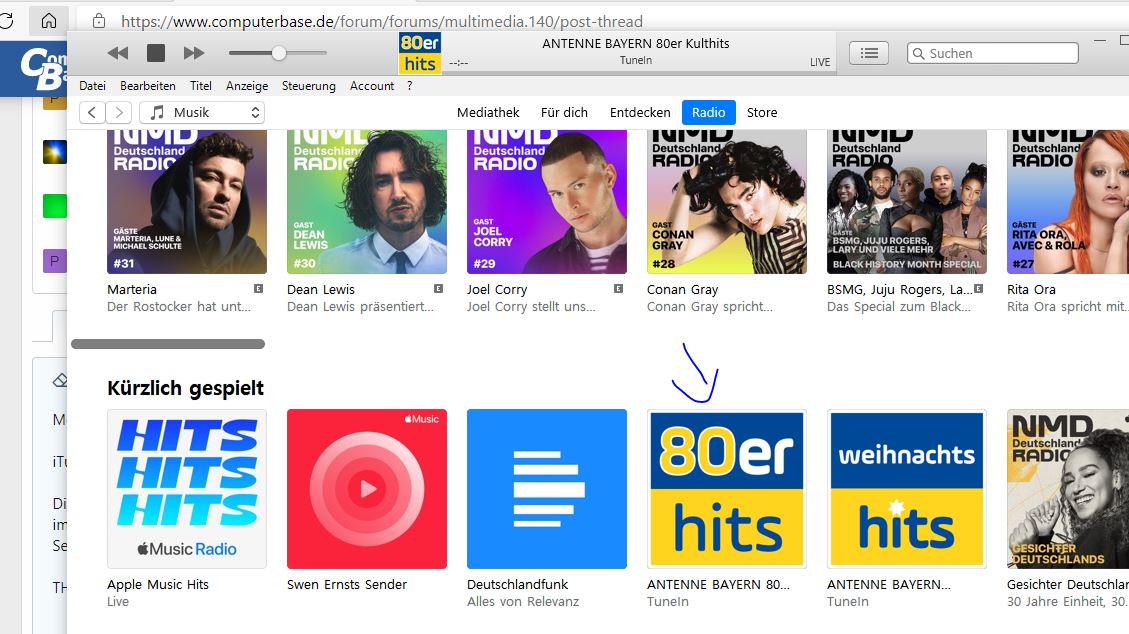The height and width of the screenshot is (634, 1129).
Task: Click the eraser icon in the browser editor
Action: (x=60, y=380)
